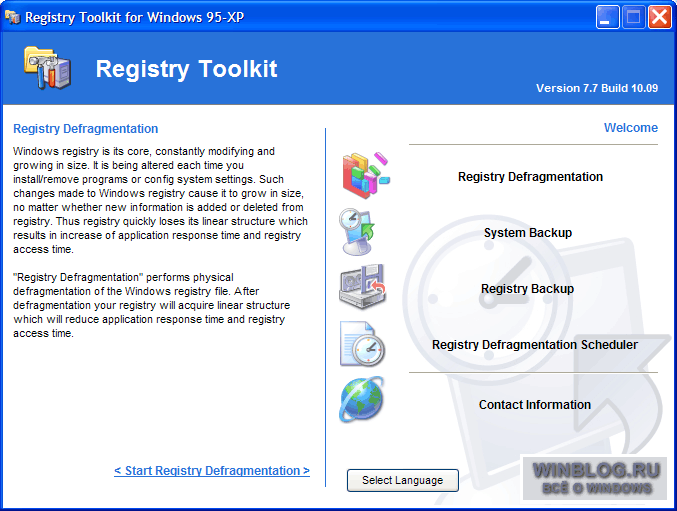This screenshot has width=677, height=511.
Task: Click the Contact Information globe icon
Action: pos(361,399)
